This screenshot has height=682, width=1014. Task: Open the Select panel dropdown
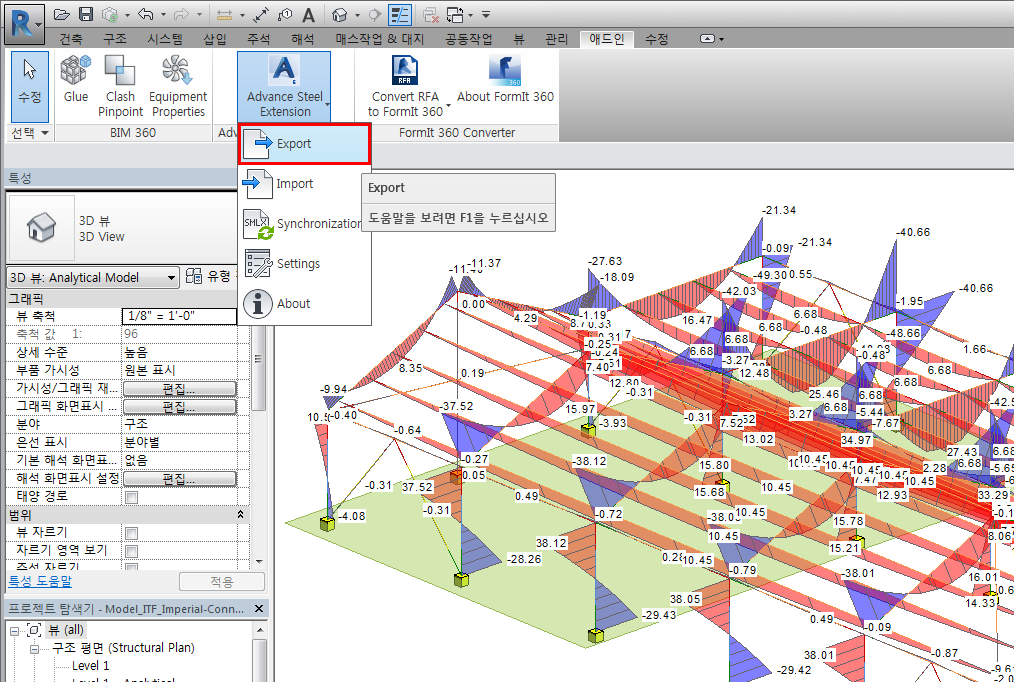click(30, 133)
